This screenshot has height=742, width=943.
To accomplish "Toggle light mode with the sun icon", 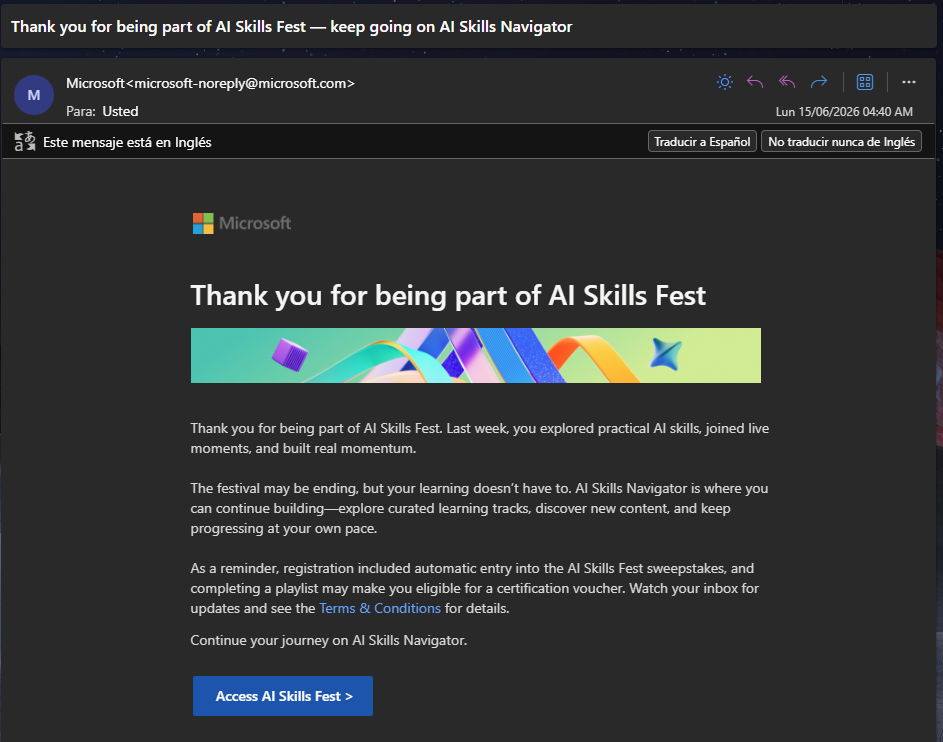I will (x=725, y=82).
